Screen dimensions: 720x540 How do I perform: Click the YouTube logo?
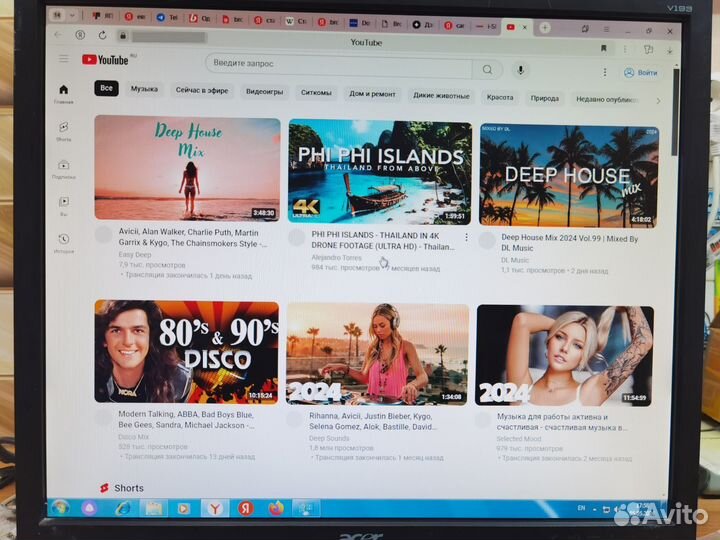[x=105, y=60]
